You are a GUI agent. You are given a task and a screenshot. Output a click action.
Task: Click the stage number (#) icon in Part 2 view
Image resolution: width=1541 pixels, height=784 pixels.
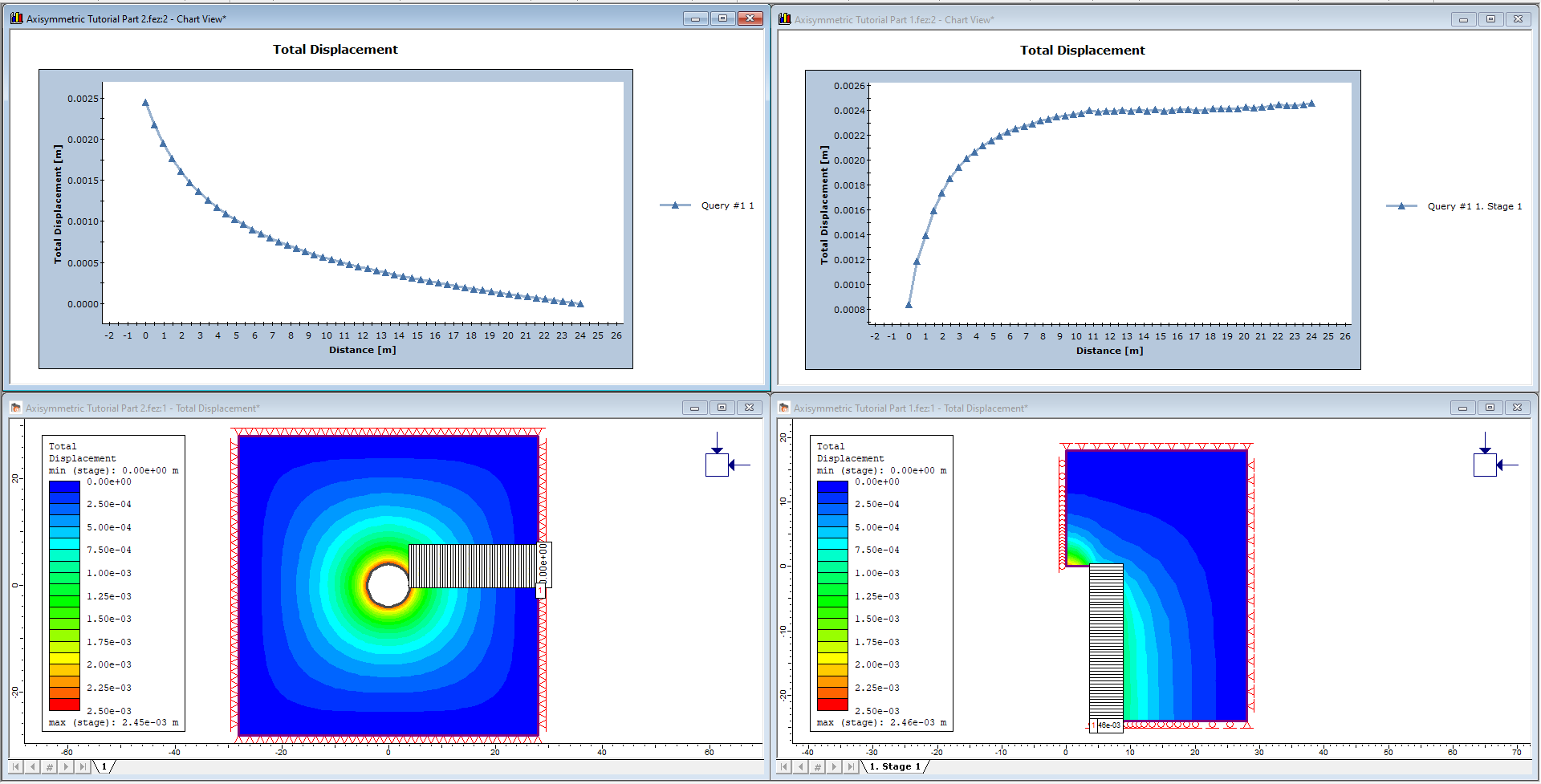coord(50,766)
